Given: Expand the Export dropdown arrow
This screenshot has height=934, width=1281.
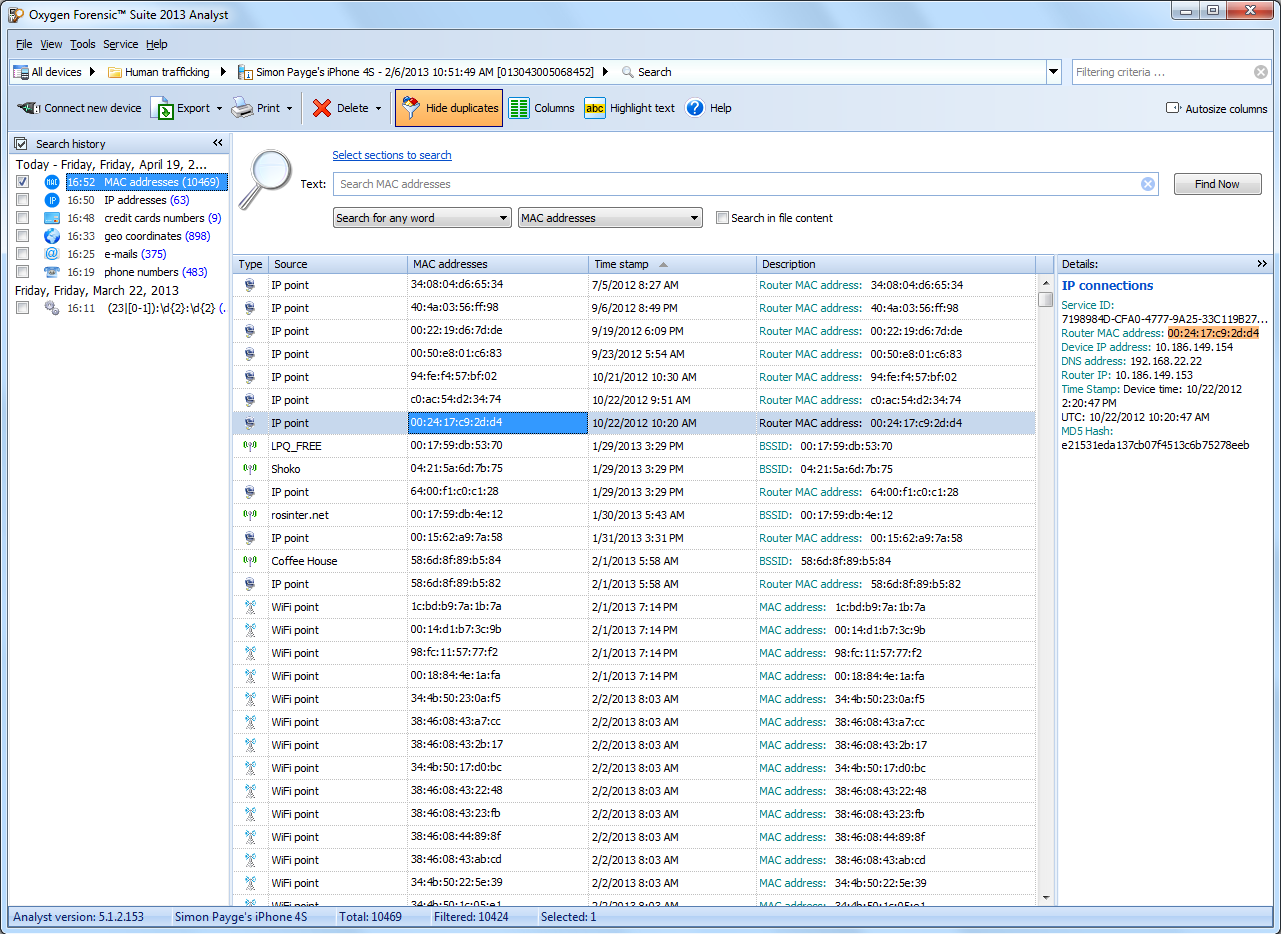Looking at the screenshot, I should pyautogui.click(x=219, y=108).
